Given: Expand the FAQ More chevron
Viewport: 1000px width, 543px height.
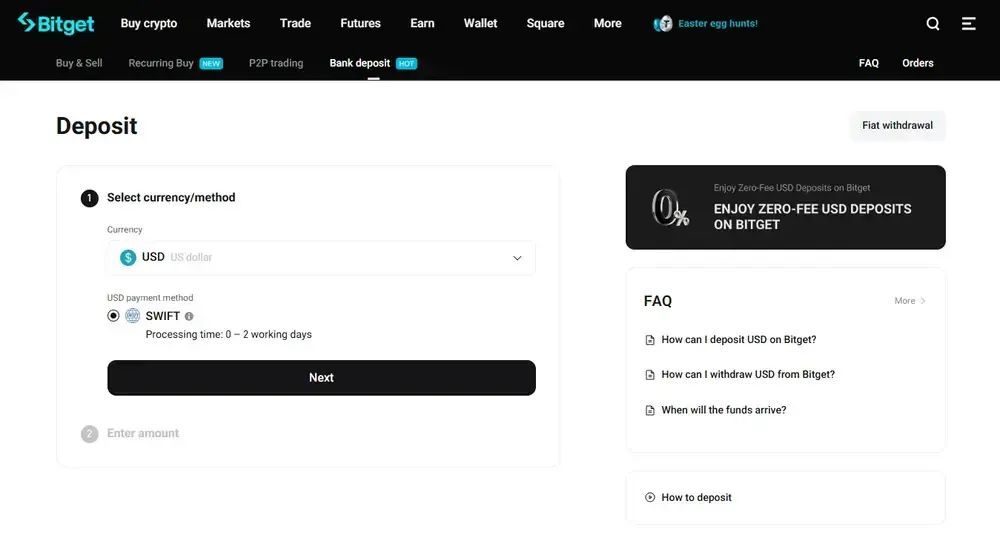Looking at the screenshot, I should (x=922, y=301).
